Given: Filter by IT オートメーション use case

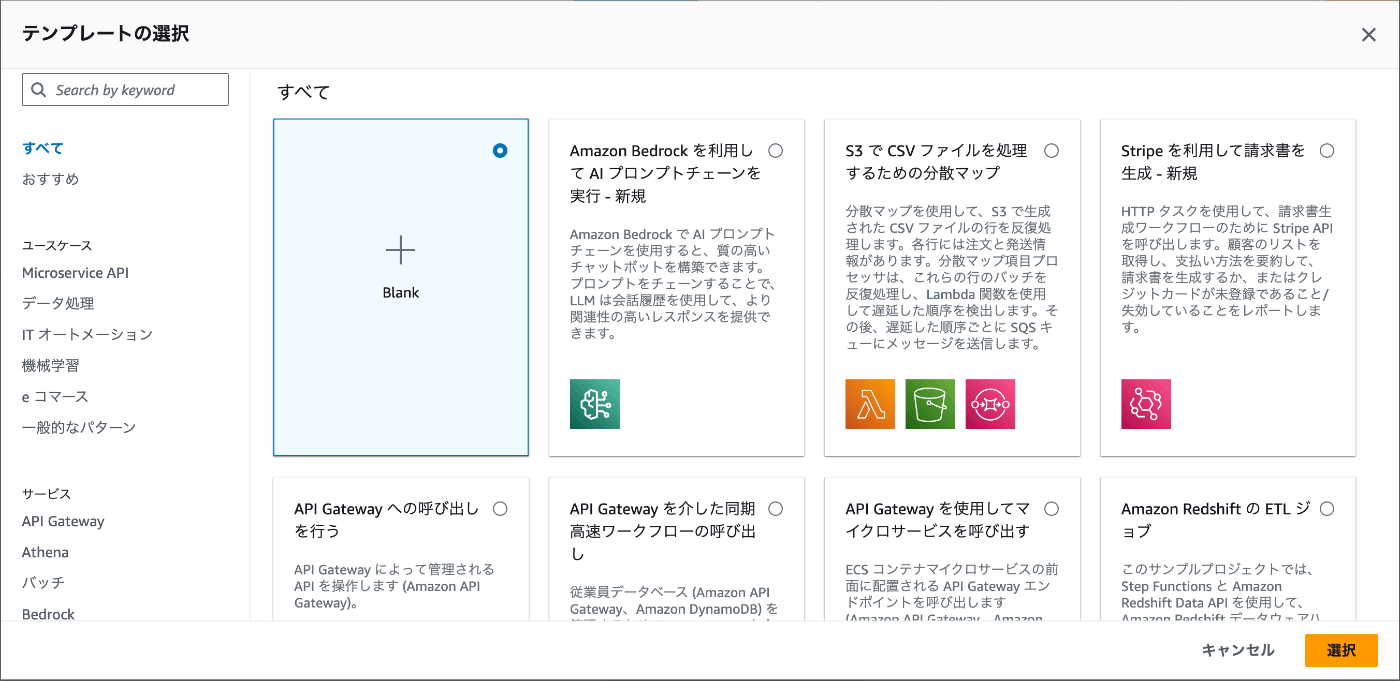Looking at the screenshot, I should (87, 334).
